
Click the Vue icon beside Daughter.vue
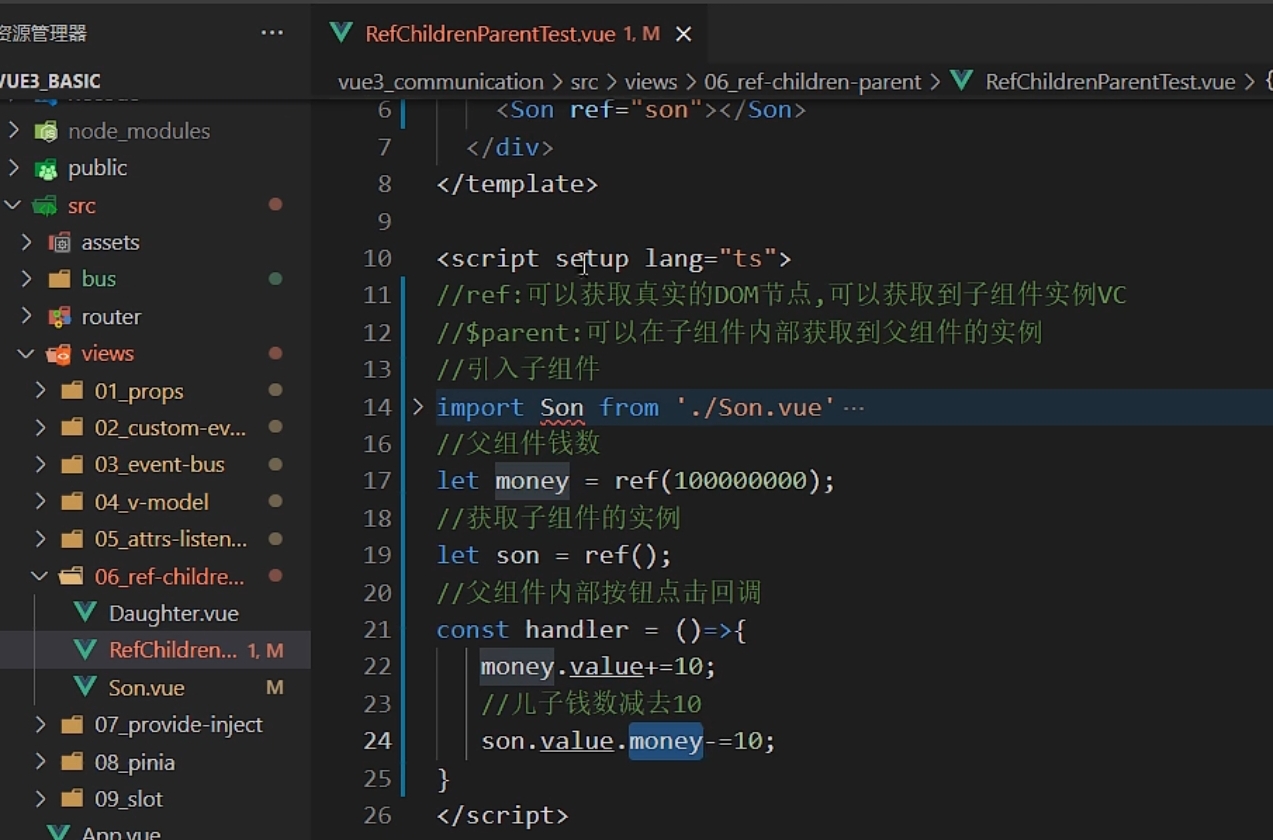pyautogui.click(x=85, y=613)
